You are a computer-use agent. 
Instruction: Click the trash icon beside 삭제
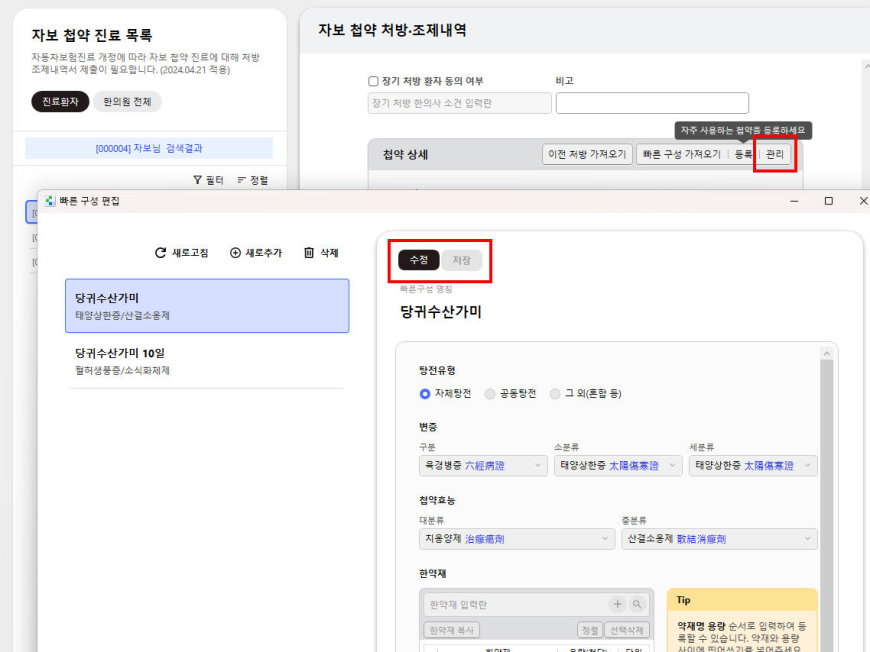[309, 253]
